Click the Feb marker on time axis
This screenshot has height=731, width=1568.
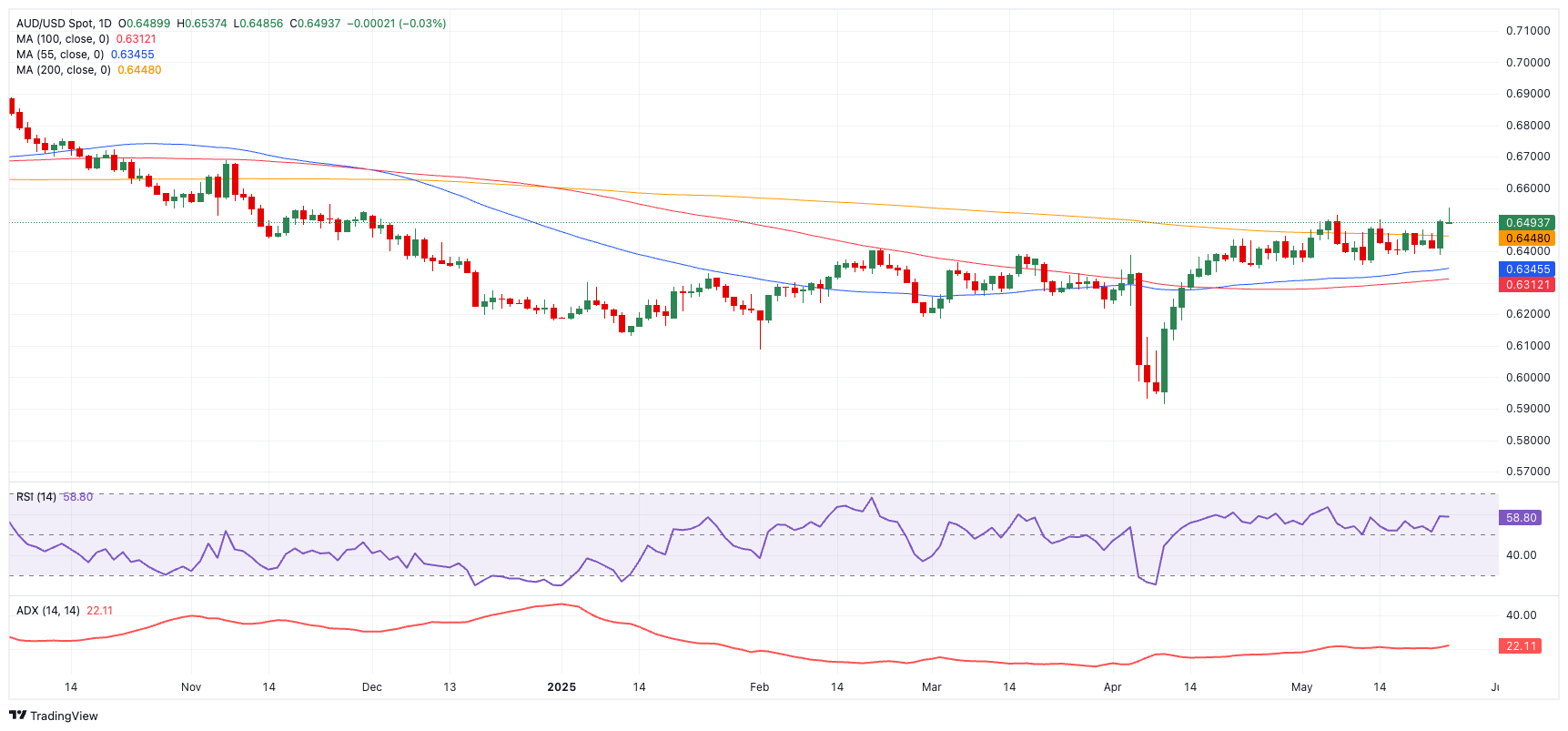pos(760,687)
